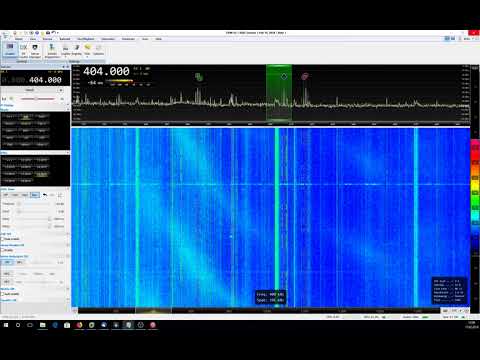
Task: Click the undo arrow icon next to AGC tabs
Action: coord(45,195)
